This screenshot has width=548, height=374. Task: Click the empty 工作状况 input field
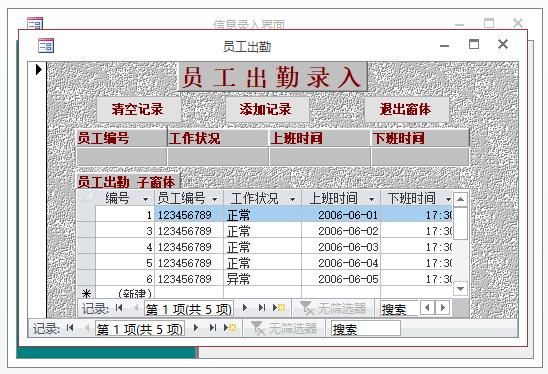click(218, 156)
